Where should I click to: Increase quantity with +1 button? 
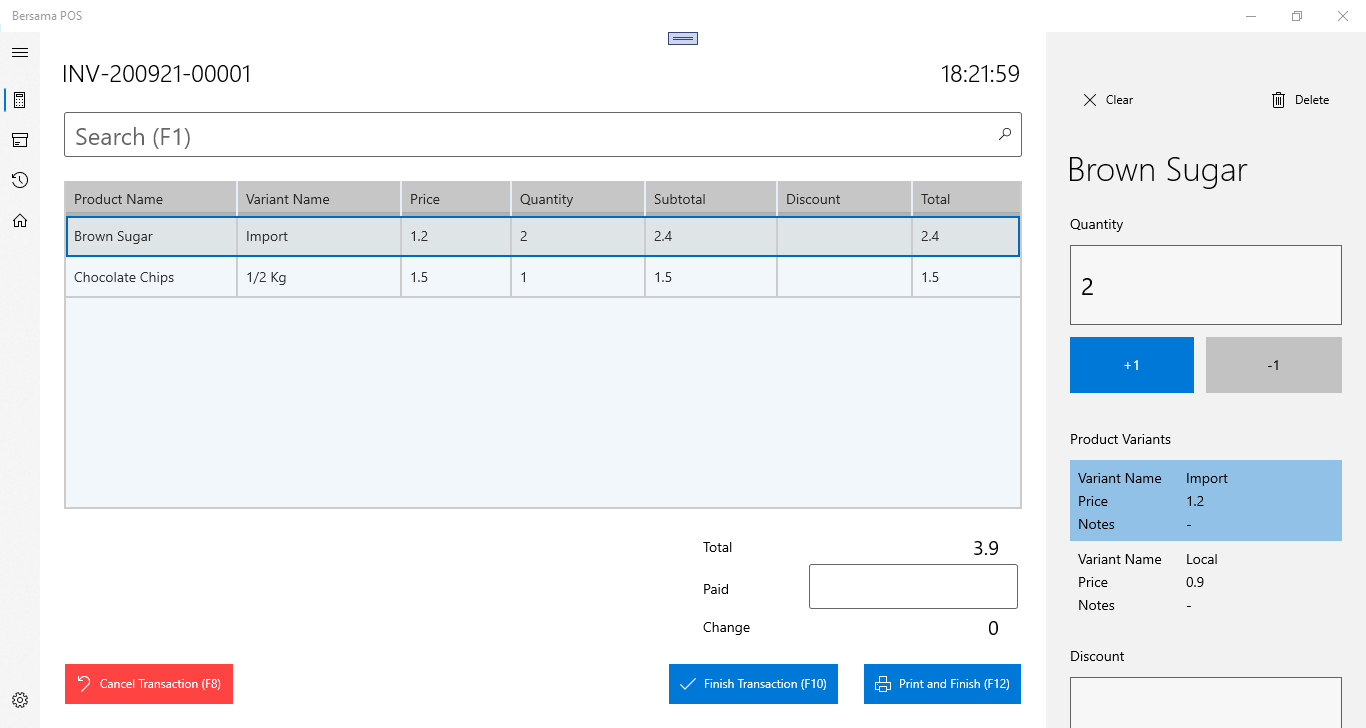(1131, 365)
